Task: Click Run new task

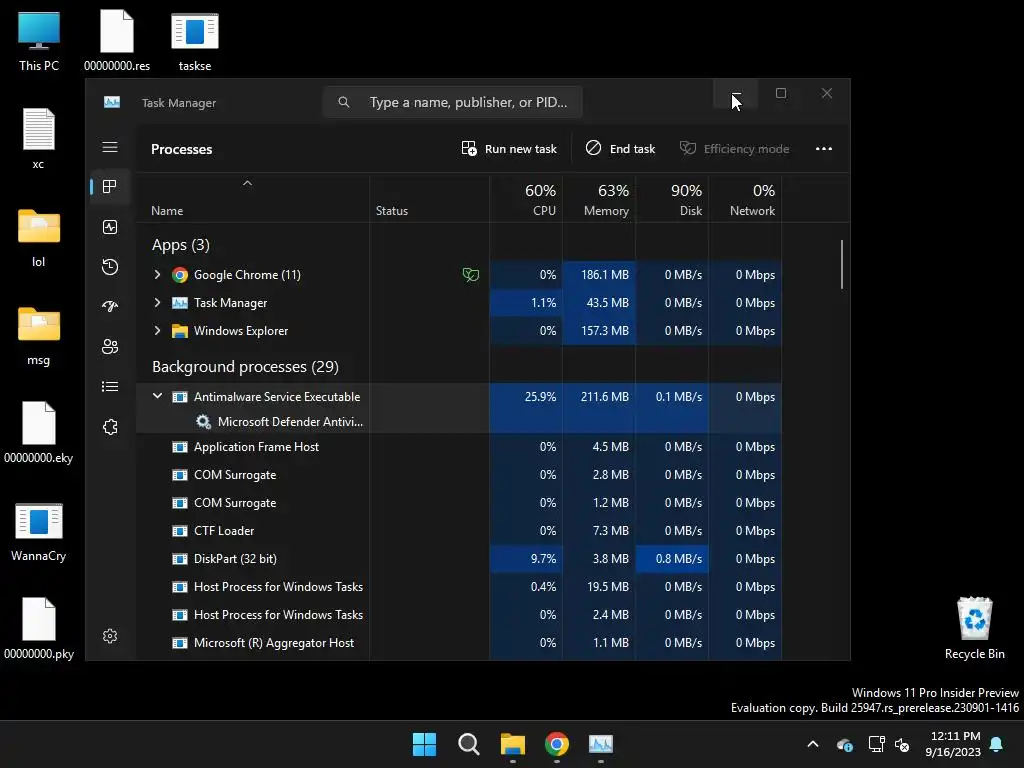Action: 509,149
